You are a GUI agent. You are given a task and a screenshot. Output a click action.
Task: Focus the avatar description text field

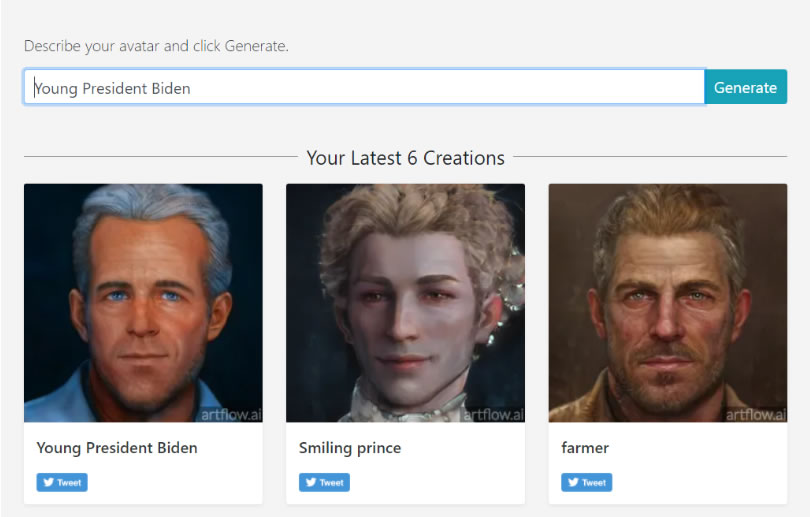(364, 87)
